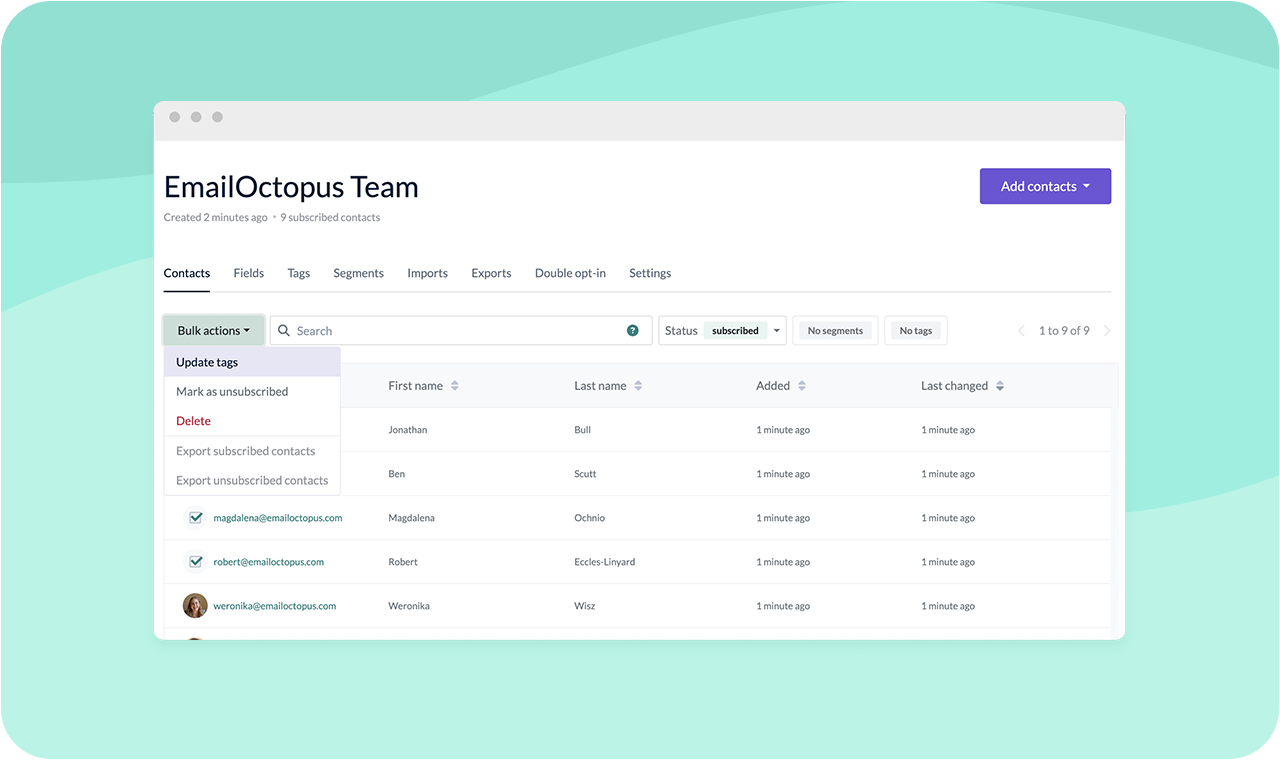Click the No segments filter button

click(835, 331)
